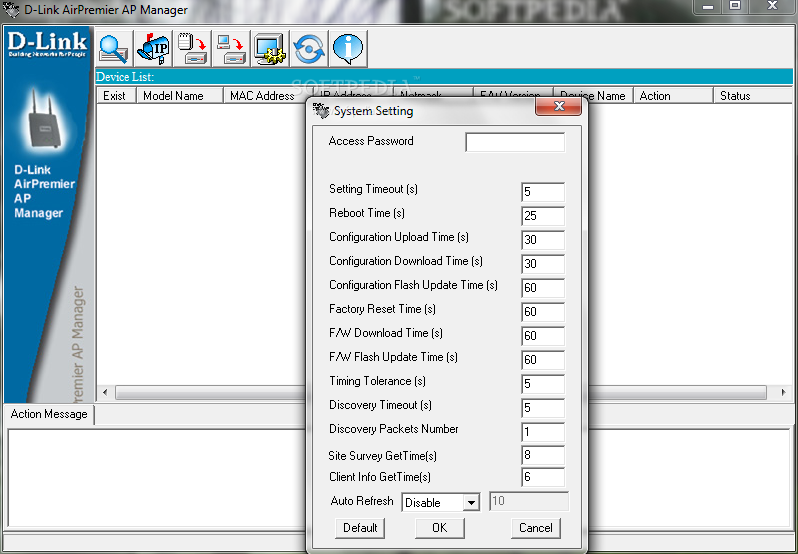798x554 pixels.
Task: Click the Discover devices magnifier icon
Action: (114, 48)
